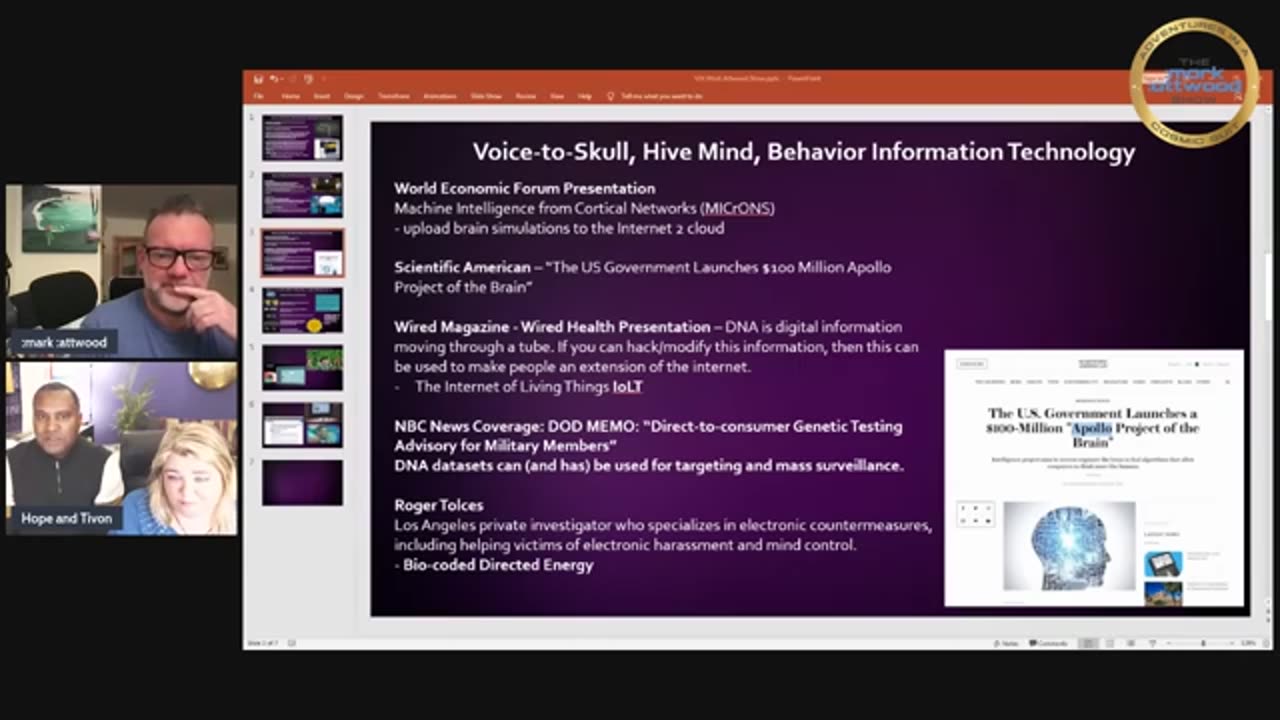This screenshot has width=1280, height=720.
Task: Open the File menu
Action: tap(258, 96)
